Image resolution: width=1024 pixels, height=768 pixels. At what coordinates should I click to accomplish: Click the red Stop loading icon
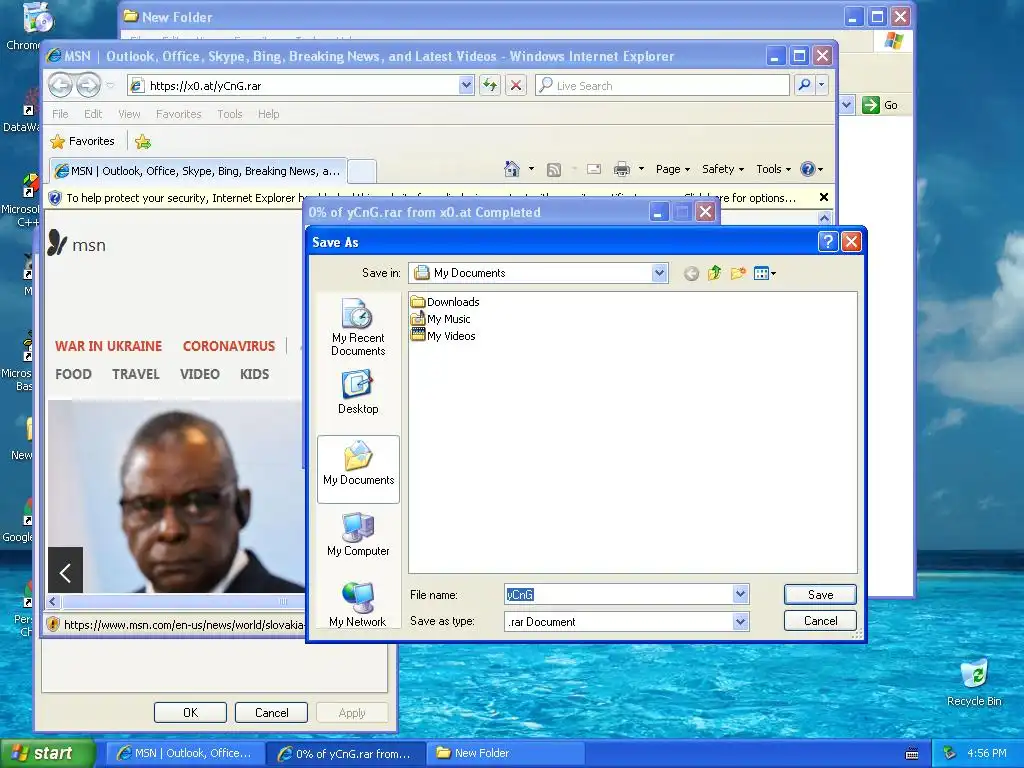pyautogui.click(x=516, y=85)
